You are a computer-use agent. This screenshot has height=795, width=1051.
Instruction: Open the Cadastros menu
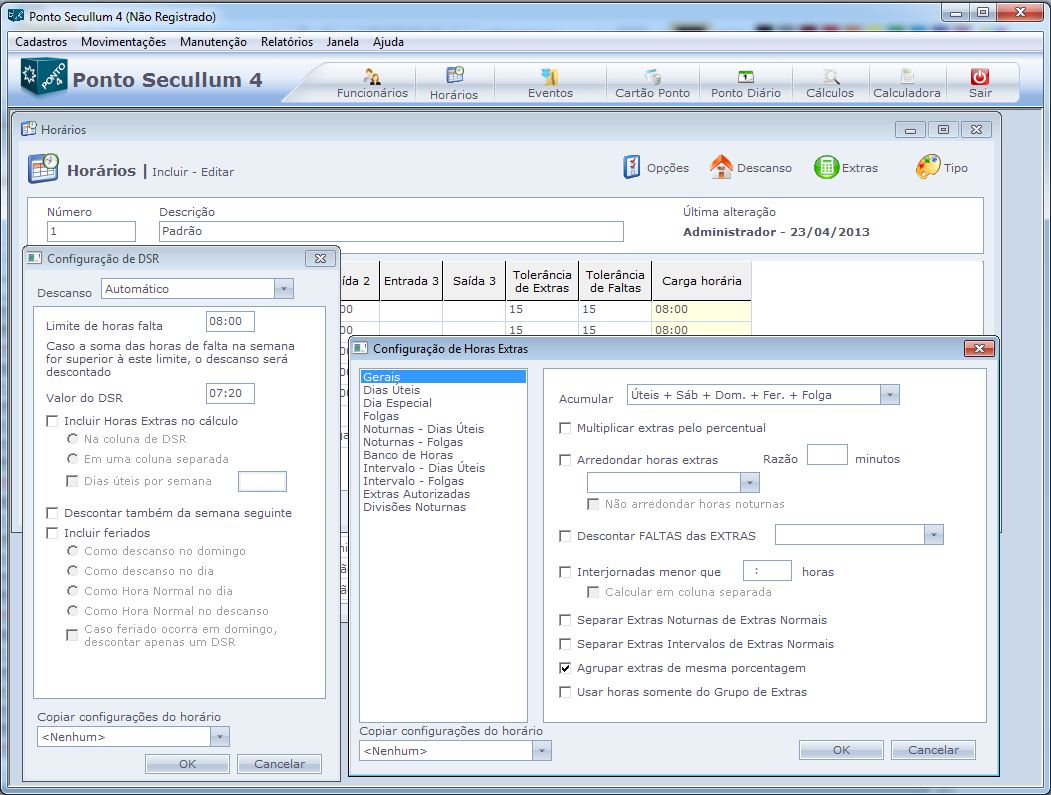pyautogui.click(x=41, y=42)
